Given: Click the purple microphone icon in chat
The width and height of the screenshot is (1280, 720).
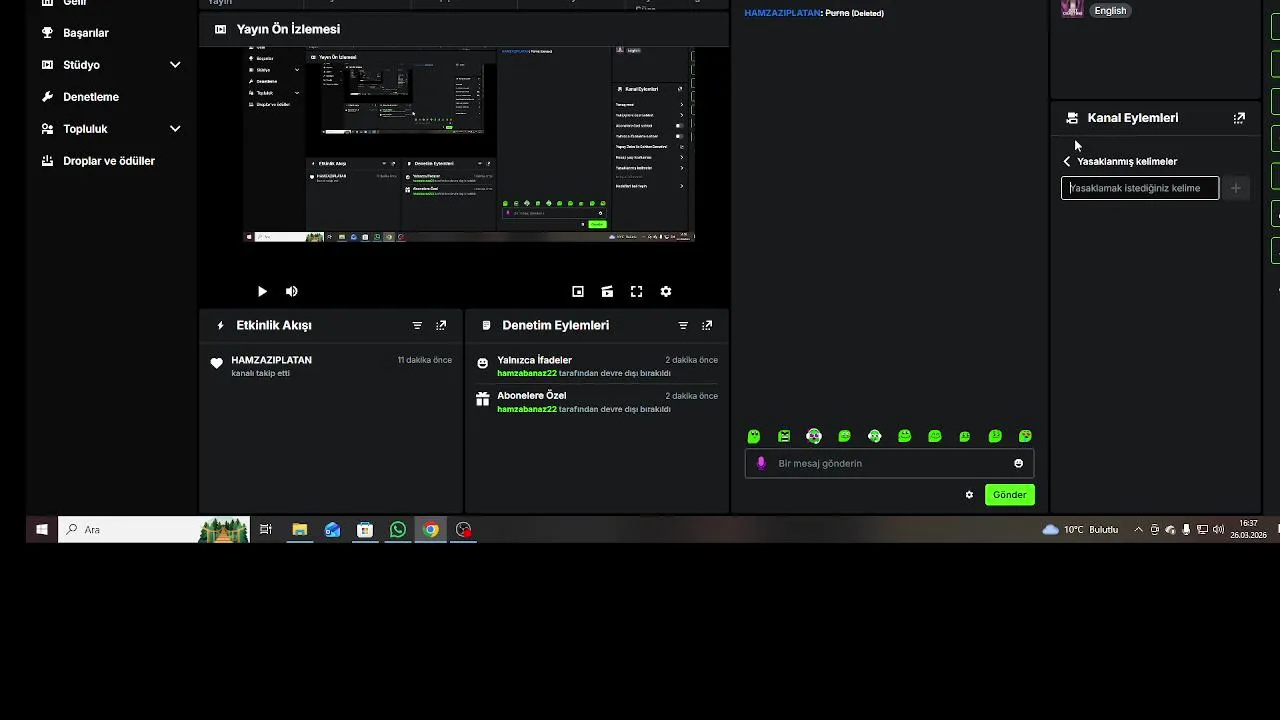Looking at the screenshot, I should 761,463.
